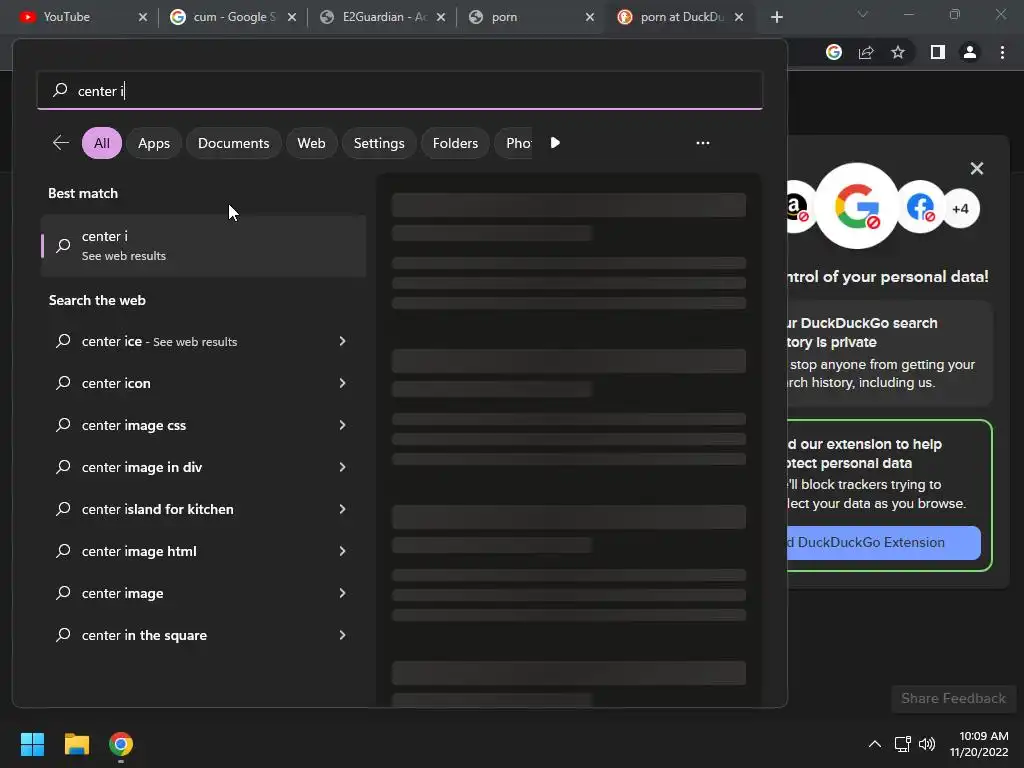This screenshot has height=768, width=1024.
Task: Click the Windows Start button
Action: coord(32,744)
